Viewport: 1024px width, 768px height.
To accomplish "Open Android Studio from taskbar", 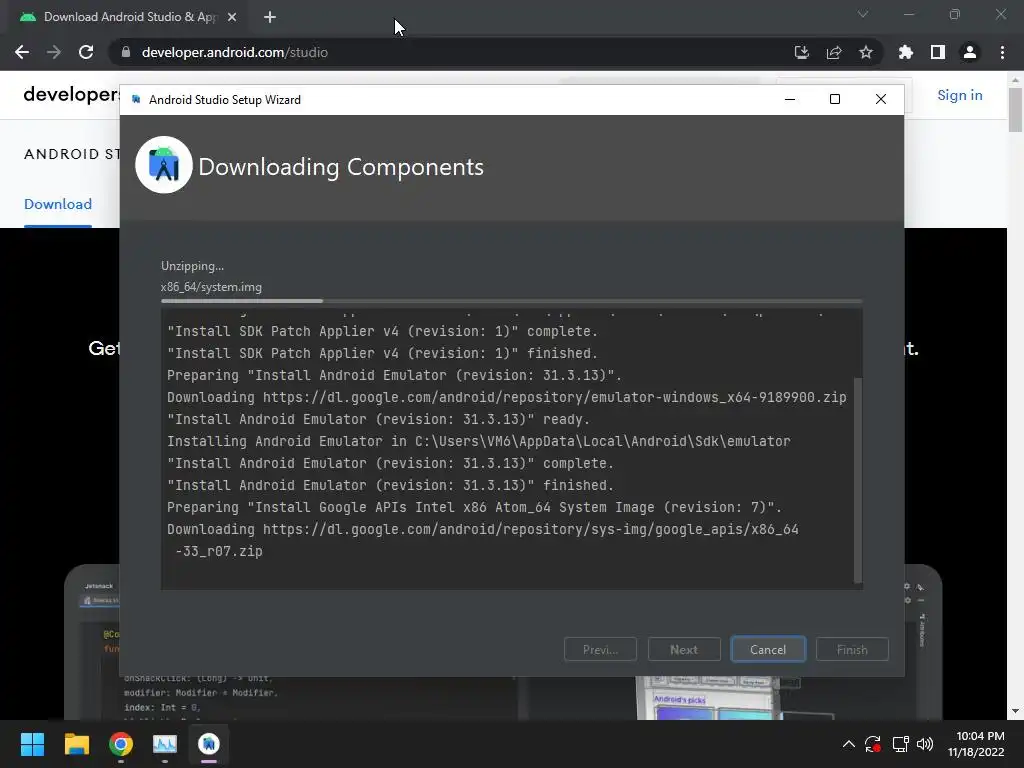I will coord(209,744).
